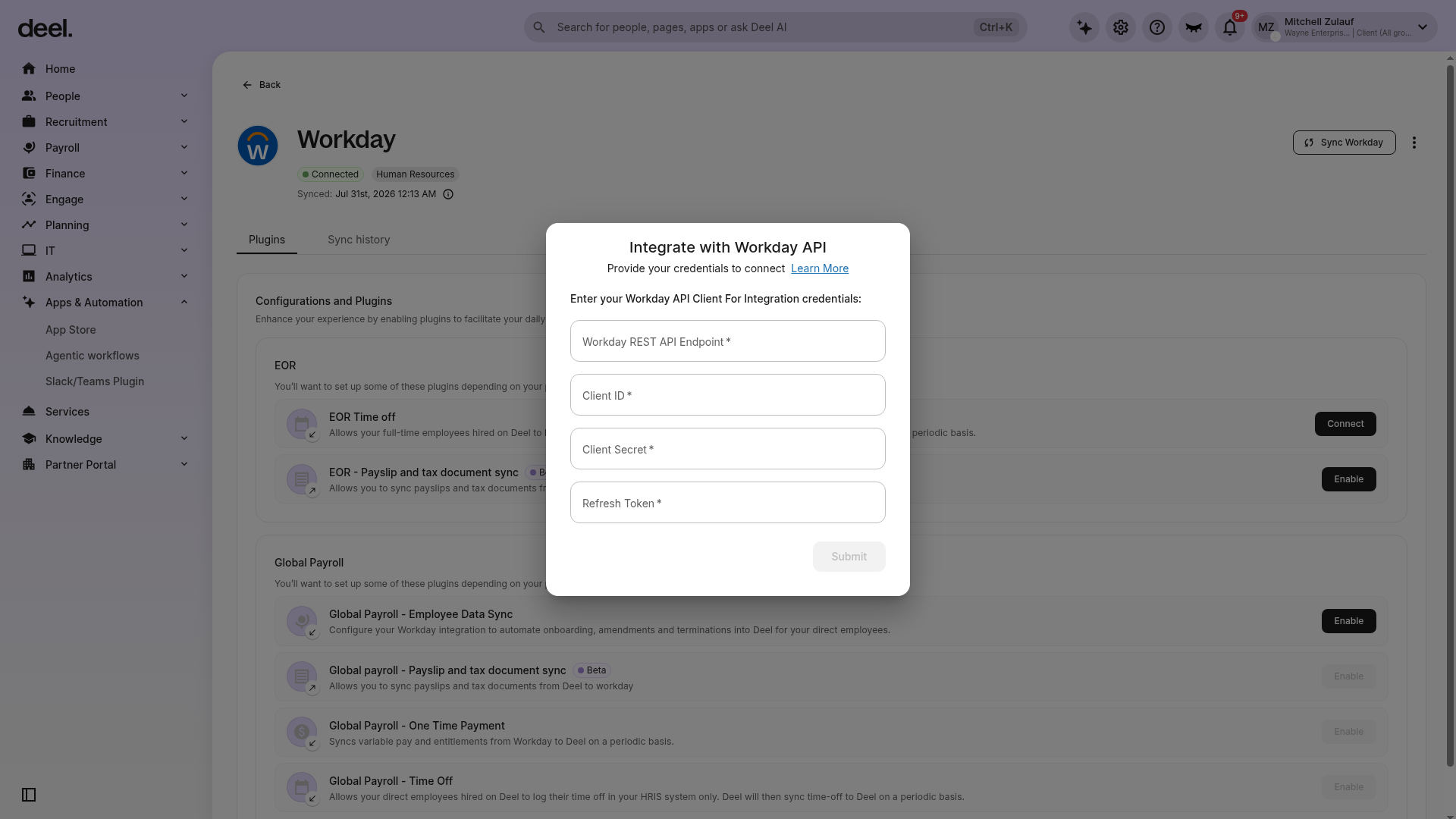Open the Deel AI sparkle icon

click(x=1084, y=27)
